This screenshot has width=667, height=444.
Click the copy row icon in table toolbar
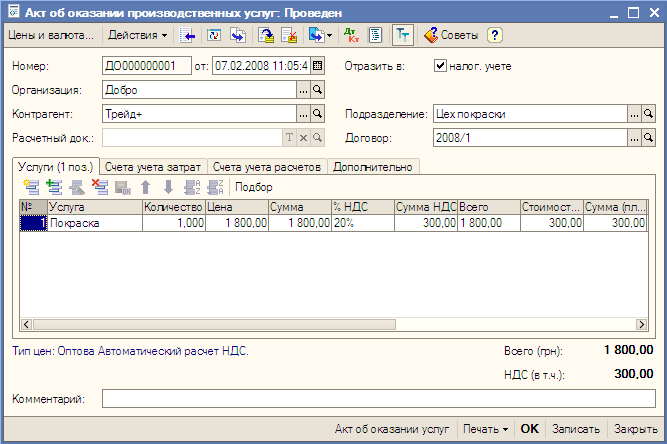(x=51, y=187)
